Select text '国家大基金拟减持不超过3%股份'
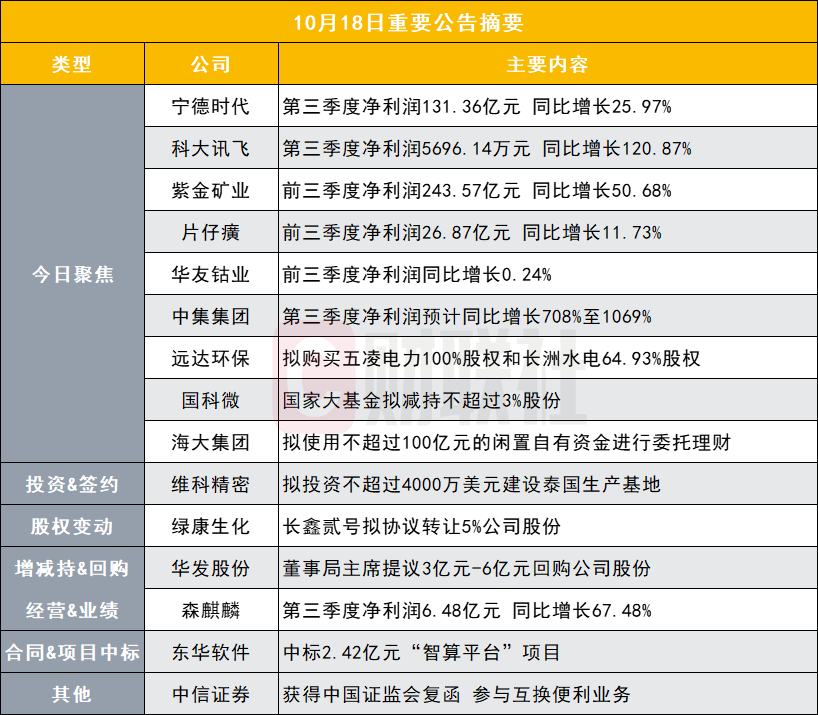The image size is (818, 715). click(422, 401)
